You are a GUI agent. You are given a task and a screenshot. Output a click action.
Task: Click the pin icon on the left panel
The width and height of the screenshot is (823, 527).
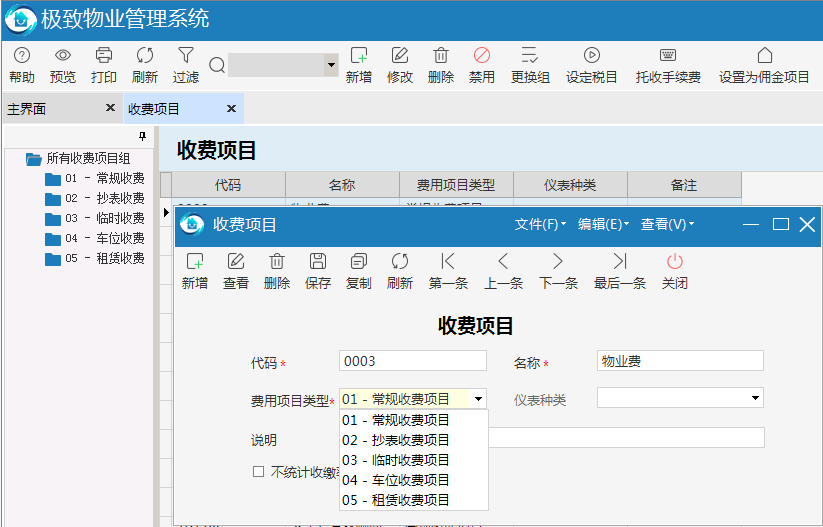pos(142,136)
